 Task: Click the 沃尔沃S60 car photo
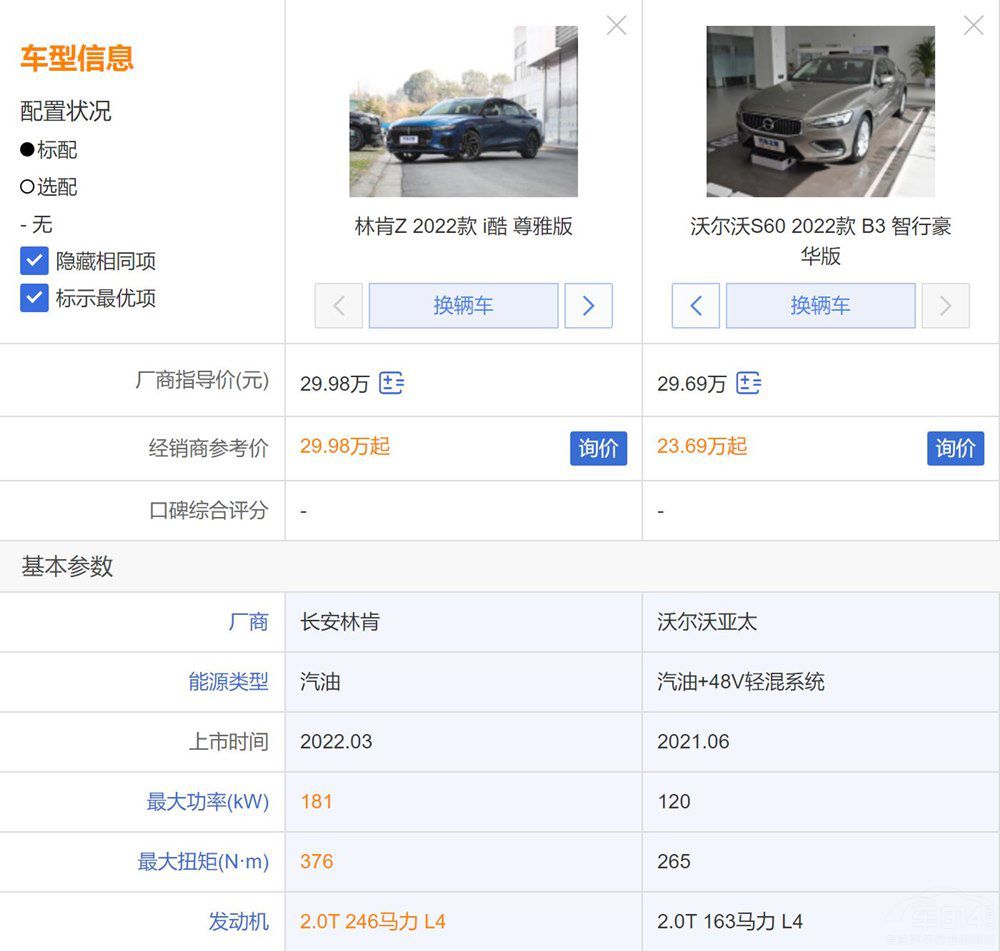[820, 110]
